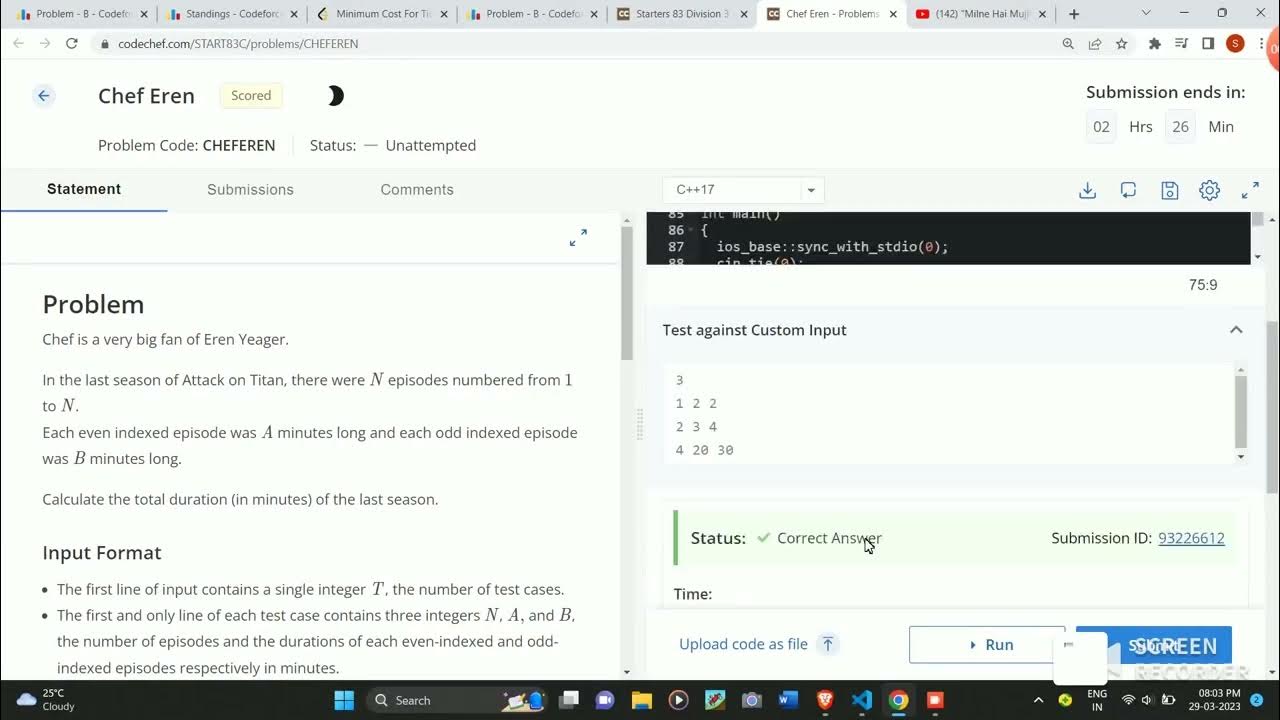
Task: Click the browser back arrow
Action: [17, 44]
